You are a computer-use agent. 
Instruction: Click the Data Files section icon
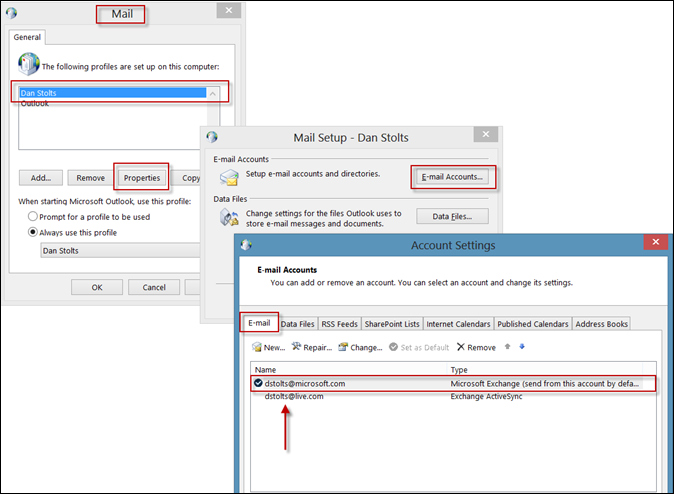(229, 217)
